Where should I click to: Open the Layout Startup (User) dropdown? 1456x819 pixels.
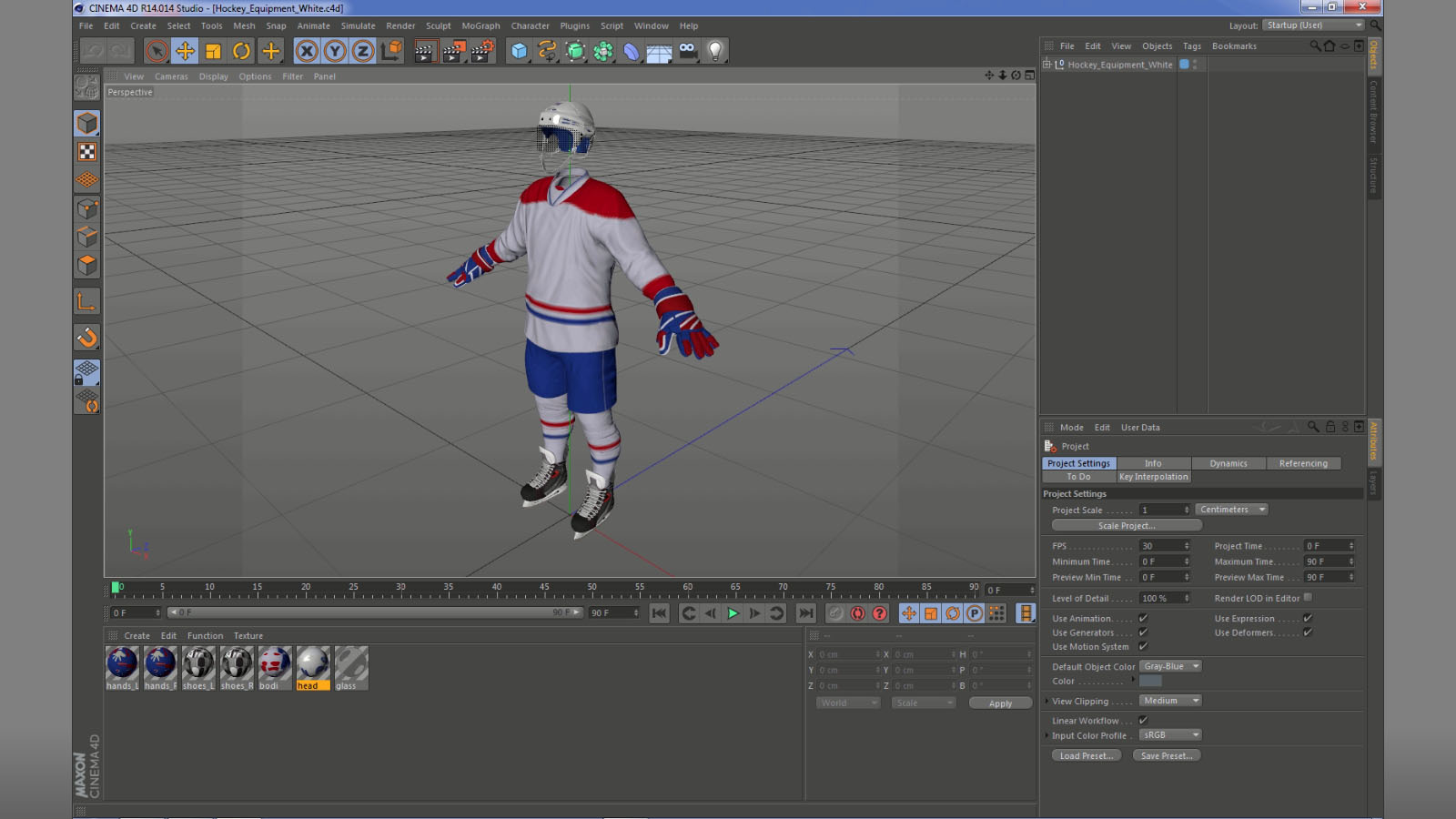pyautogui.click(x=1314, y=25)
